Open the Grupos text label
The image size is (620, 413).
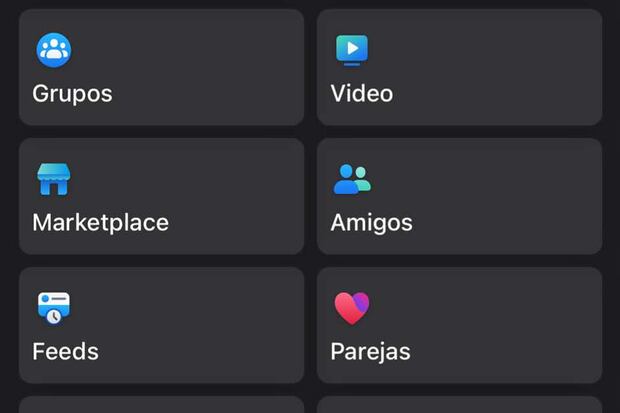[72, 94]
